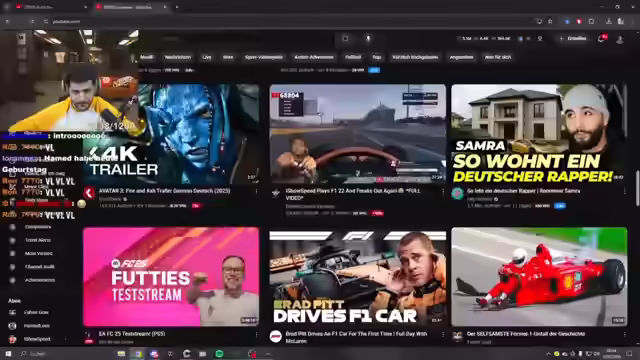Open the Brad Pitt Drives F1 Car thumbnail
The width and height of the screenshot is (640, 360).
(x=358, y=277)
